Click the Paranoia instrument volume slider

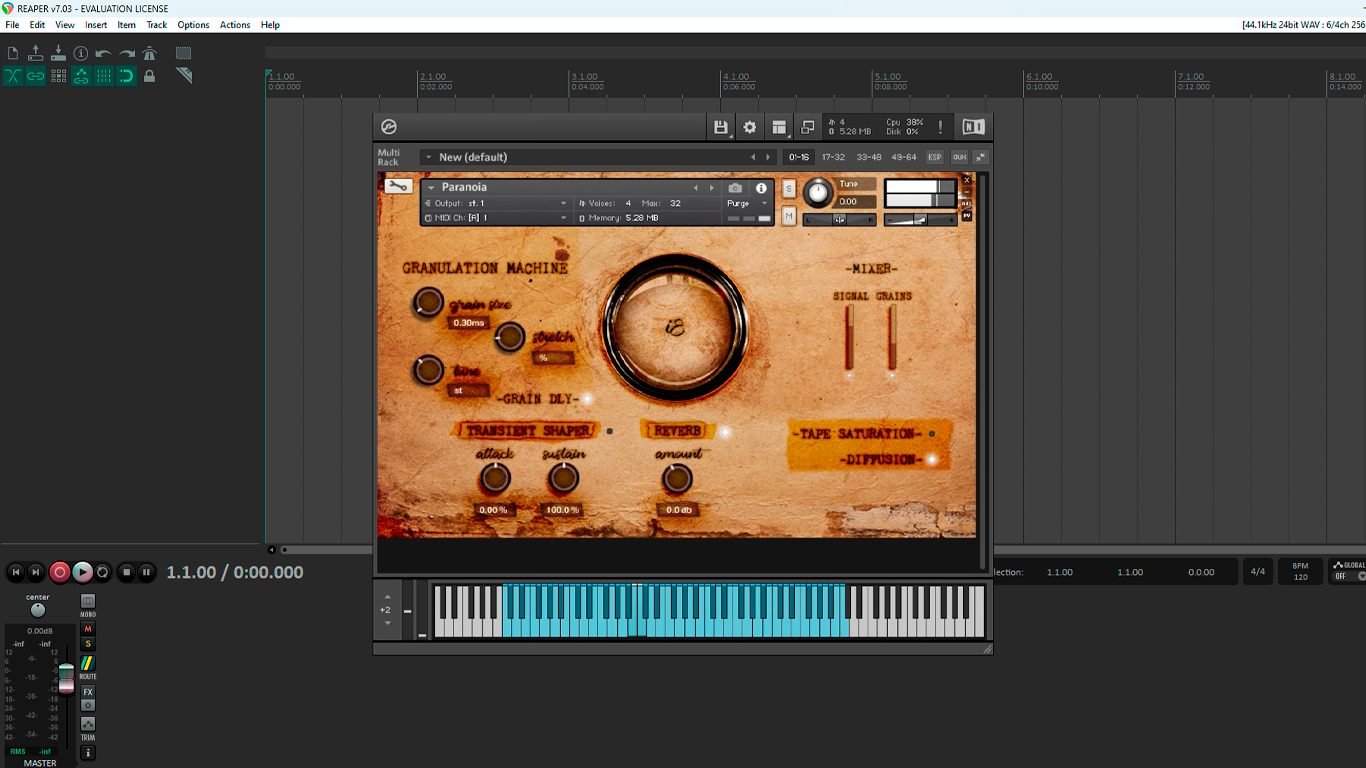pos(920,219)
